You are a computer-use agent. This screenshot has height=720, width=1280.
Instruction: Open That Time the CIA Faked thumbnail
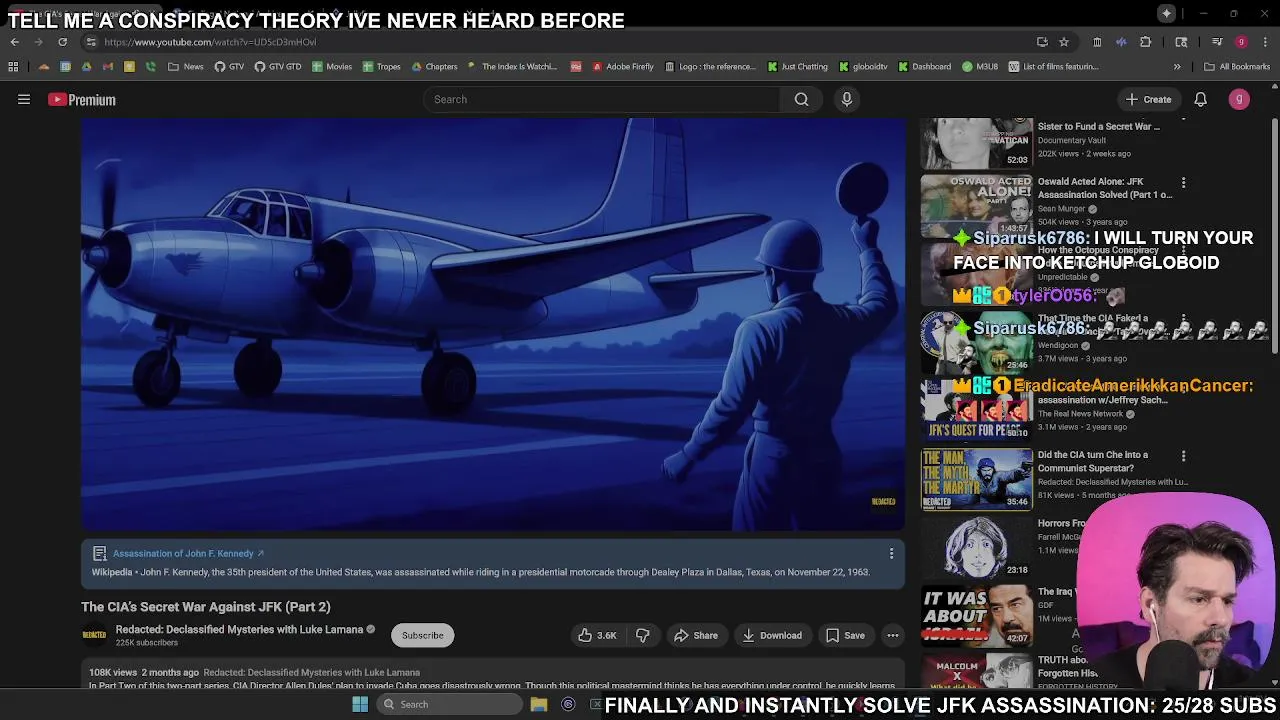click(976, 341)
